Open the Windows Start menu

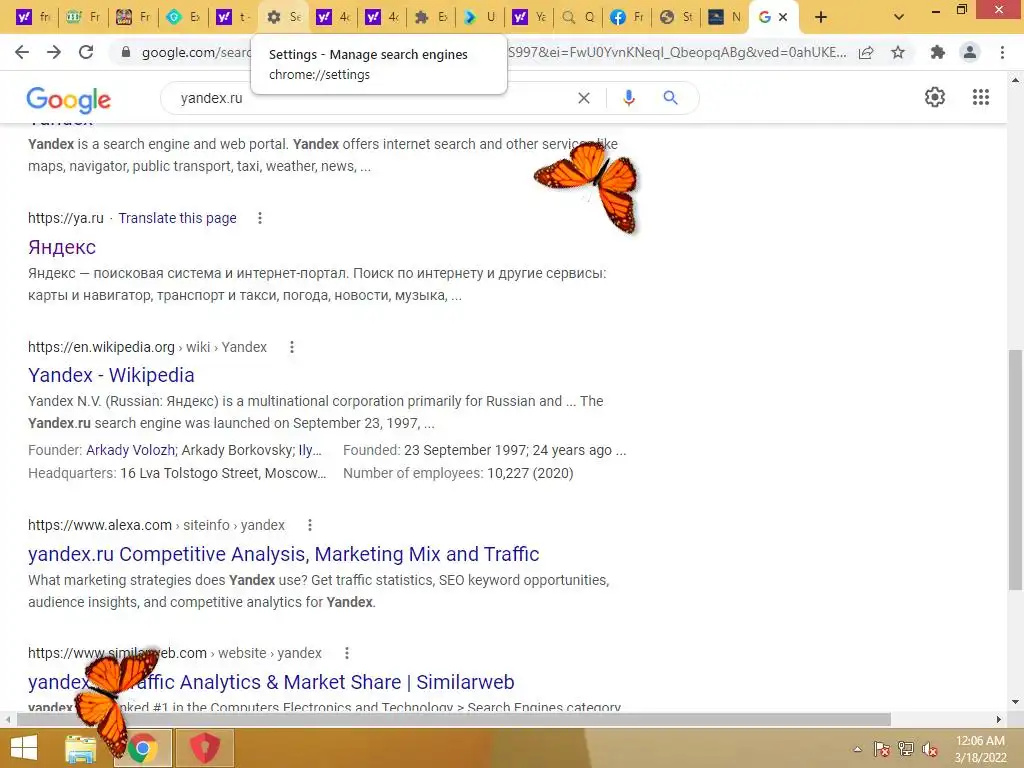coord(24,748)
